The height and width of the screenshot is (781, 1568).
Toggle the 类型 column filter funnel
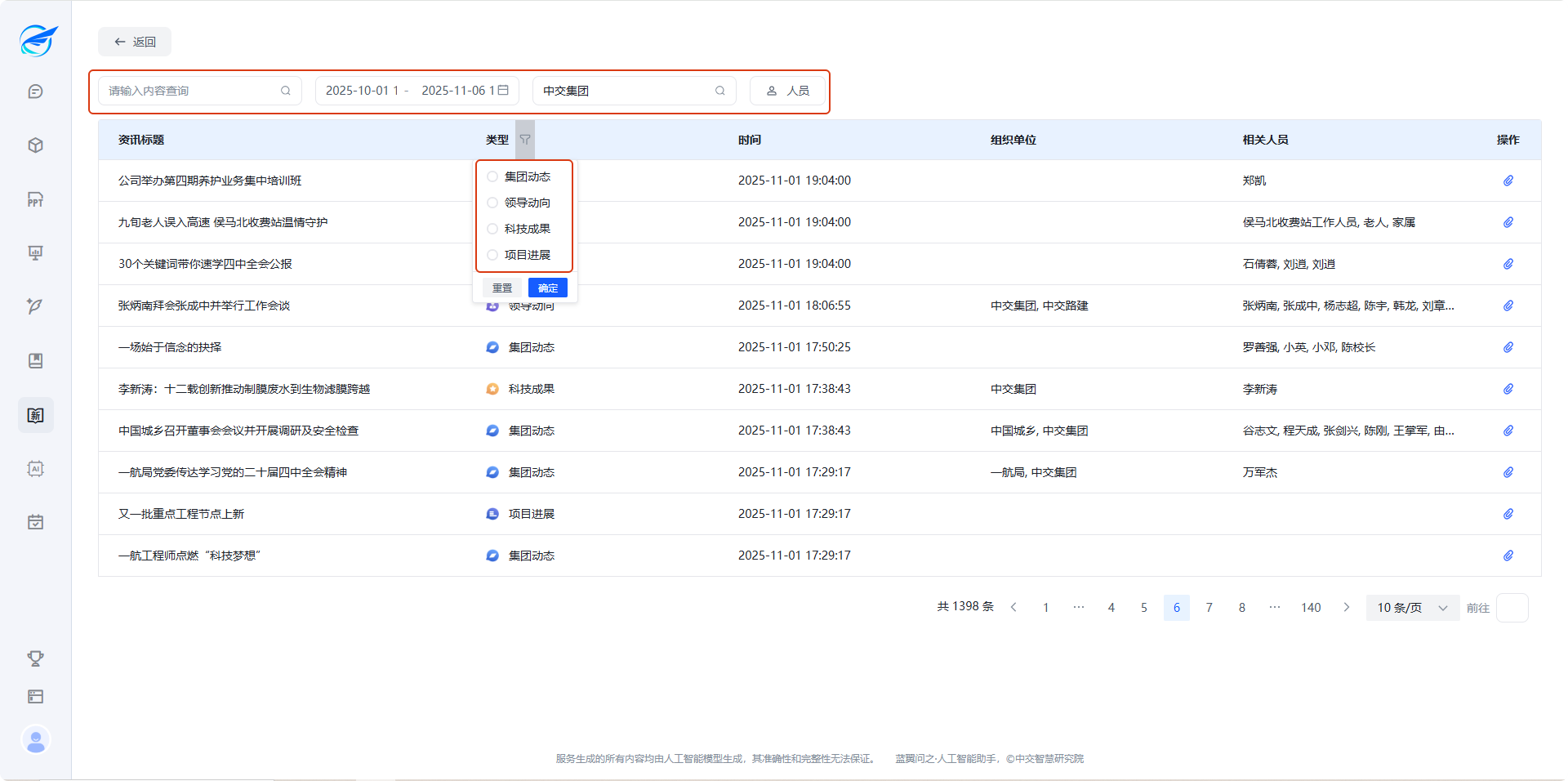click(525, 140)
